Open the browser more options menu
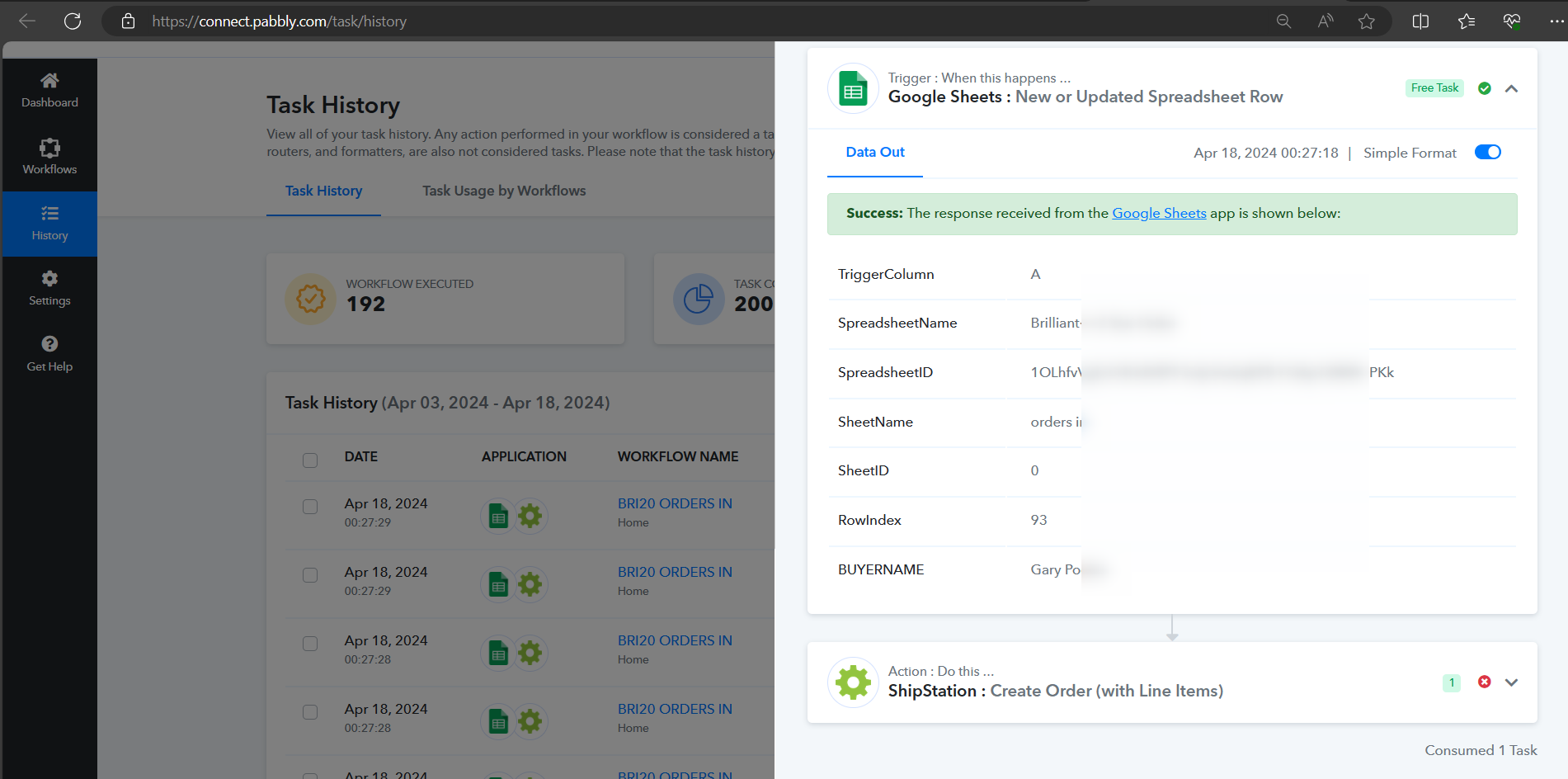 click(x=1557, y=21)
